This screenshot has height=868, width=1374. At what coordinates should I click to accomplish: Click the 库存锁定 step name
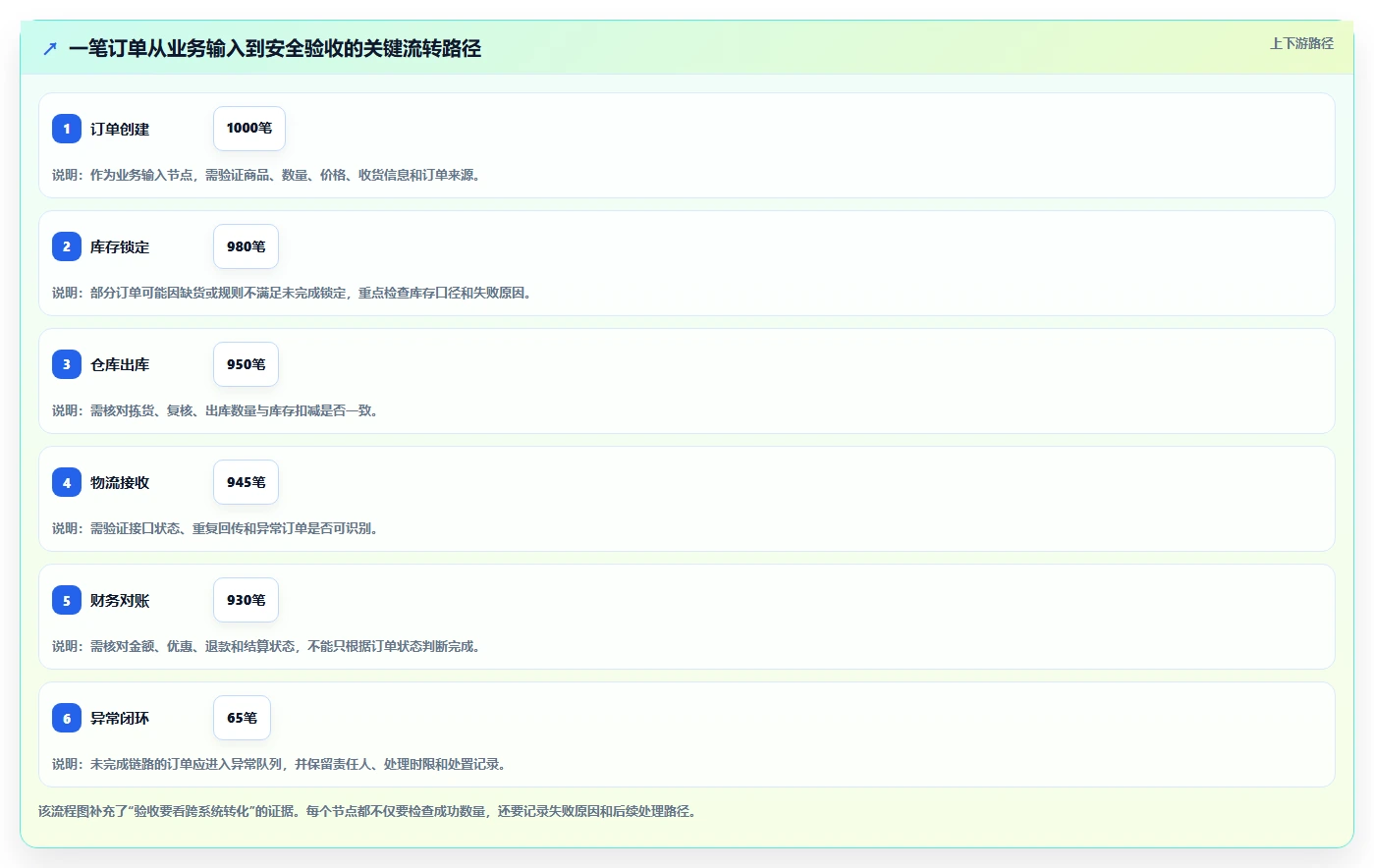(120, 246)
